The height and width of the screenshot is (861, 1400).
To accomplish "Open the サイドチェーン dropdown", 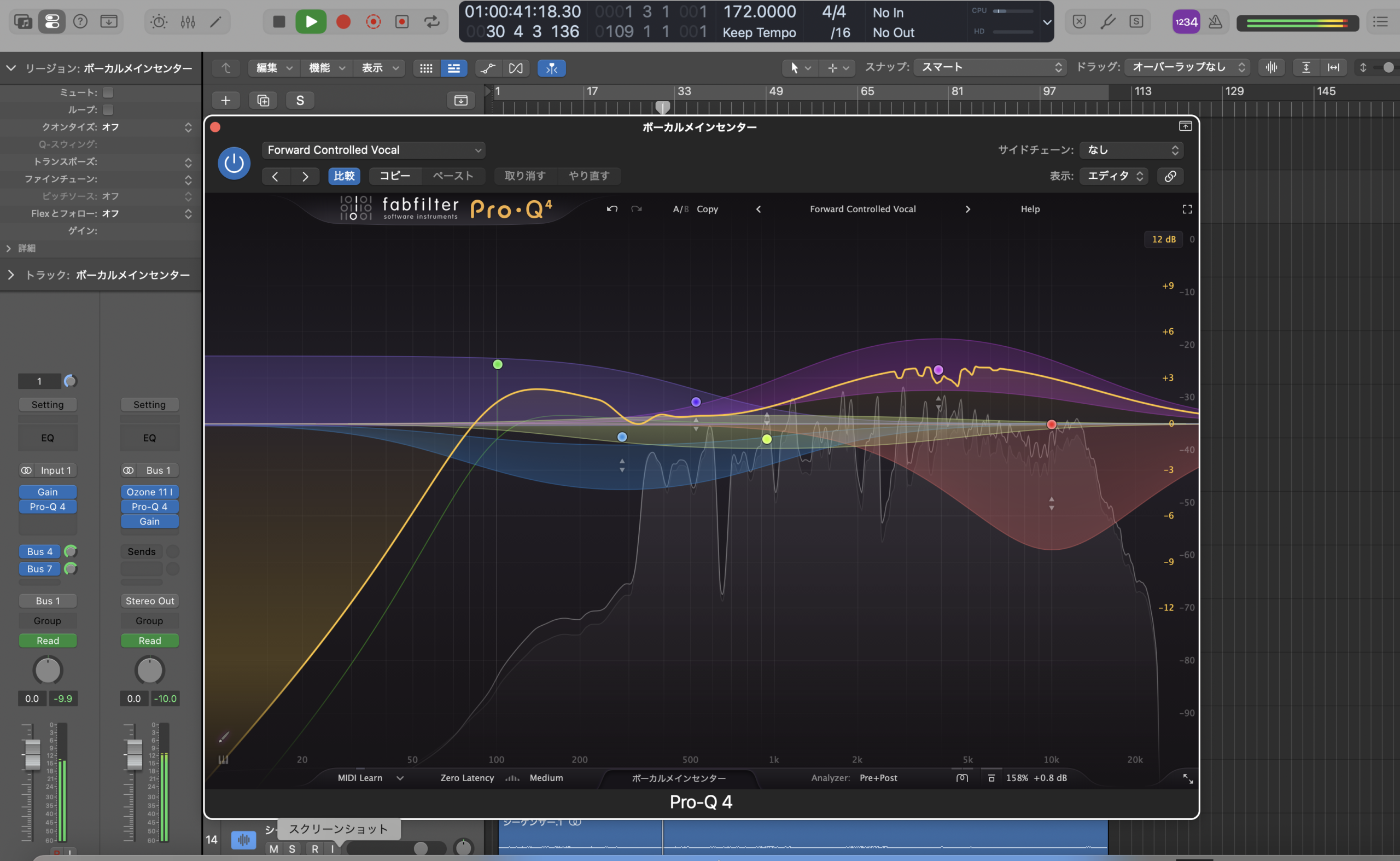I will [x=1131, y=150].
